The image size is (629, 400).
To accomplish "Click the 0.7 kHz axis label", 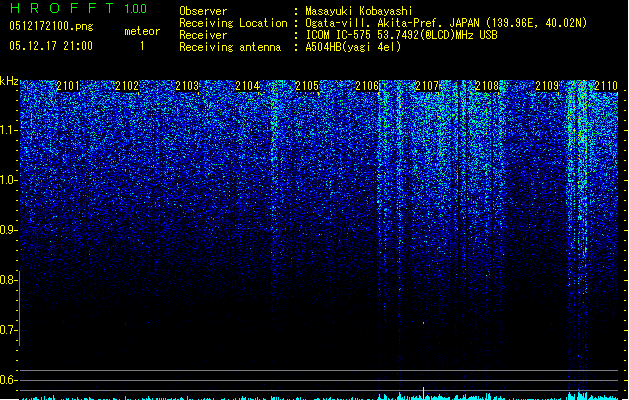I will (x=7, y=330).
